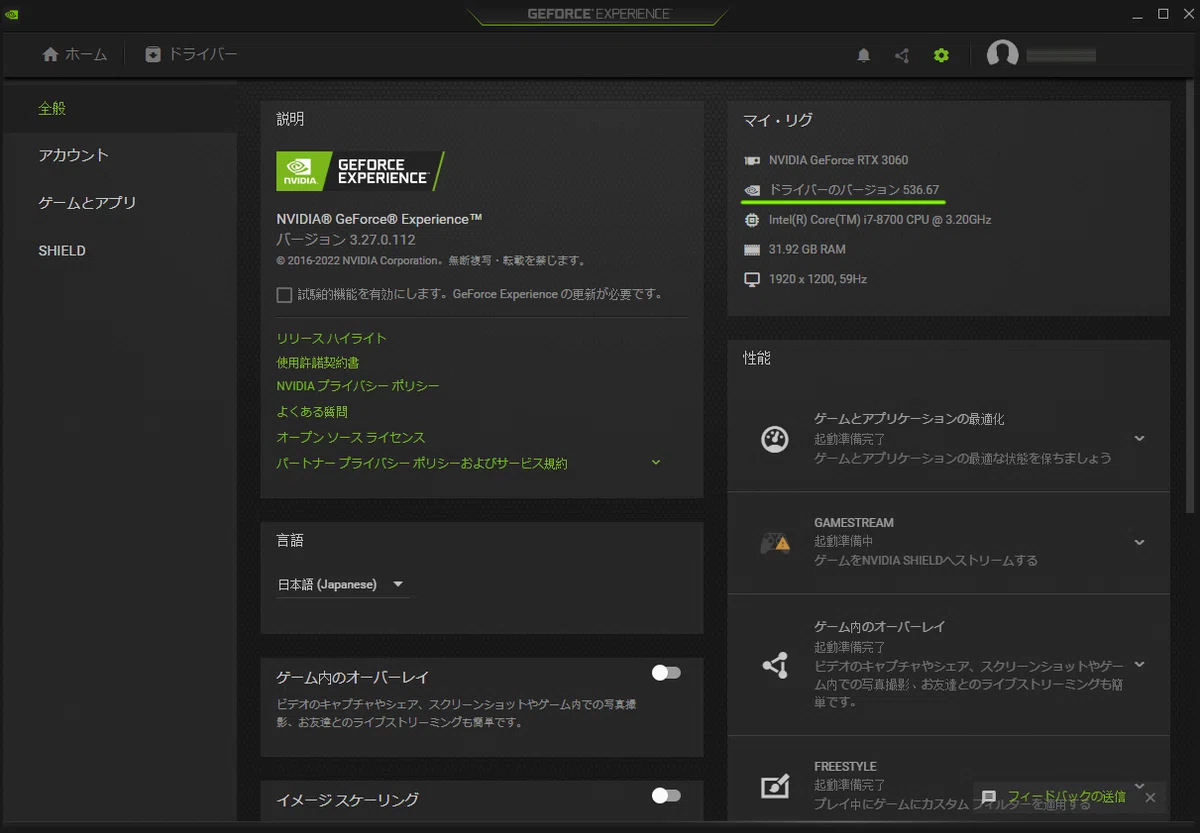Image resolution: width=1200 pixels, height=833 pixels.
Task: Click the FREESTYLE filter icon
Action: pyautogui.click(x=775, y=787)
